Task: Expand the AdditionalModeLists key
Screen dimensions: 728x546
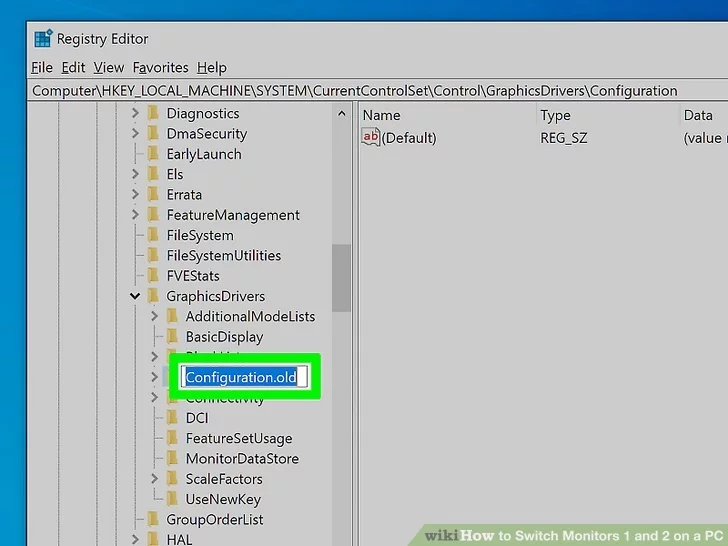Action: [154, 317]
